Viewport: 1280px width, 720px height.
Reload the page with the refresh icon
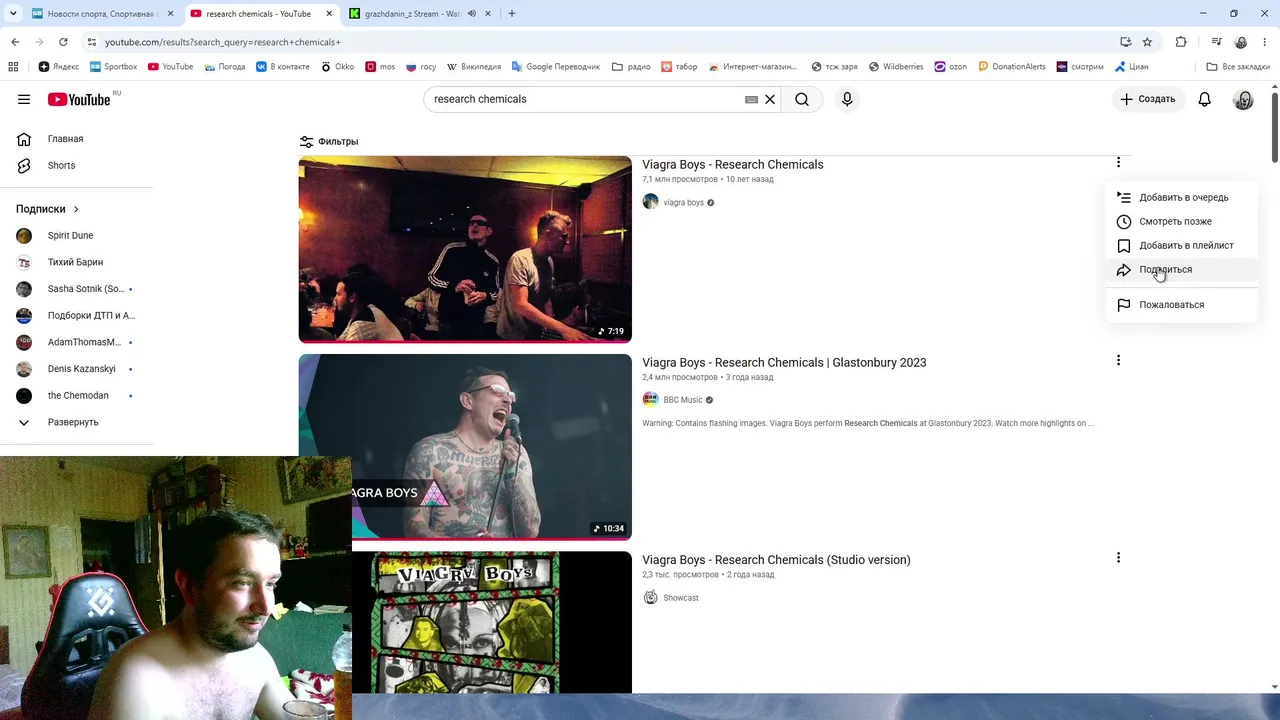63,42
